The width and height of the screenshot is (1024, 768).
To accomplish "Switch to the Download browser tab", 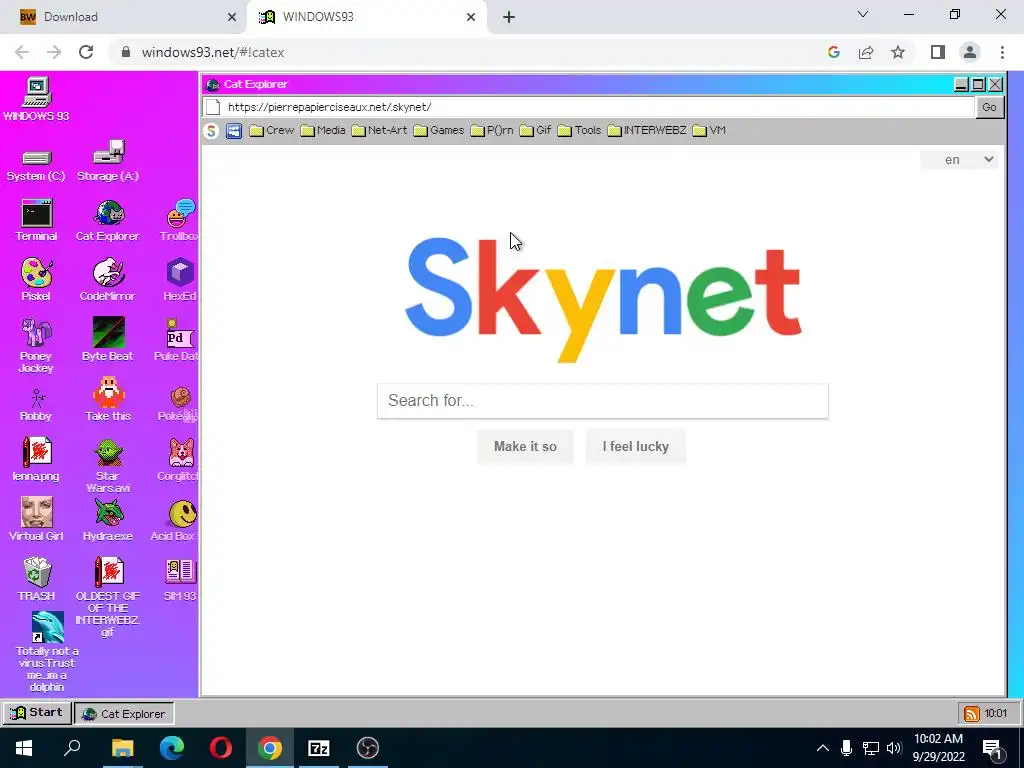I will point(122,17).
